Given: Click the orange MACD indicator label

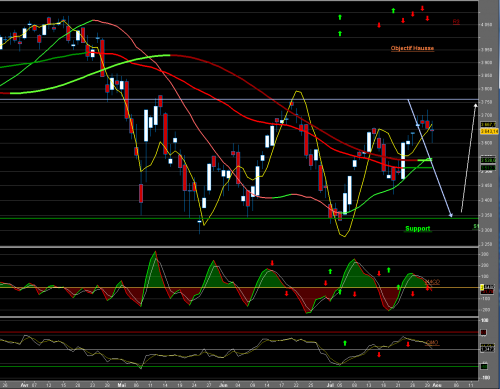Looking at the screenshot, I should click(433, 282).
